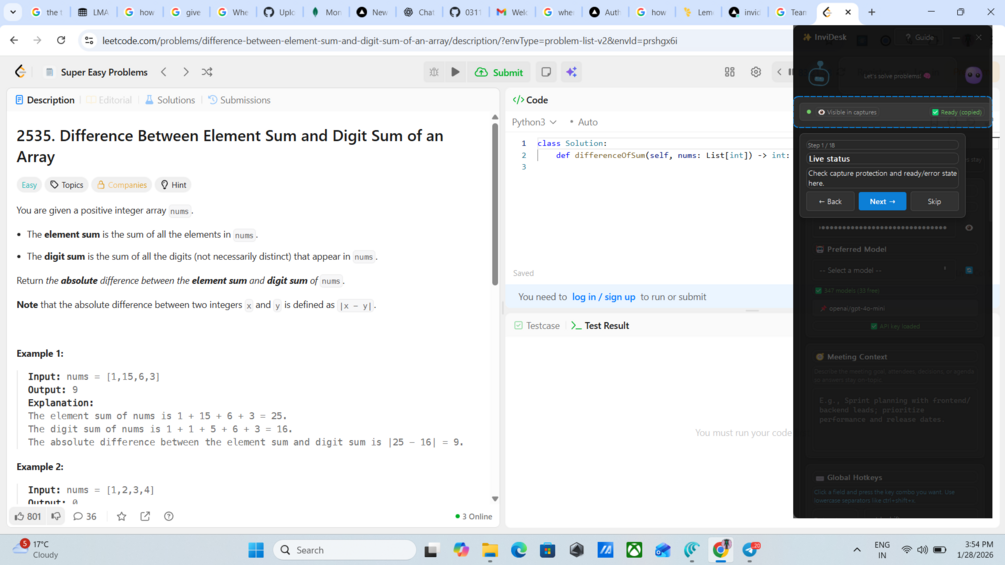Reload the browser page
The height and width of the screenshot is (565, 1005).
tap(61, 40)
